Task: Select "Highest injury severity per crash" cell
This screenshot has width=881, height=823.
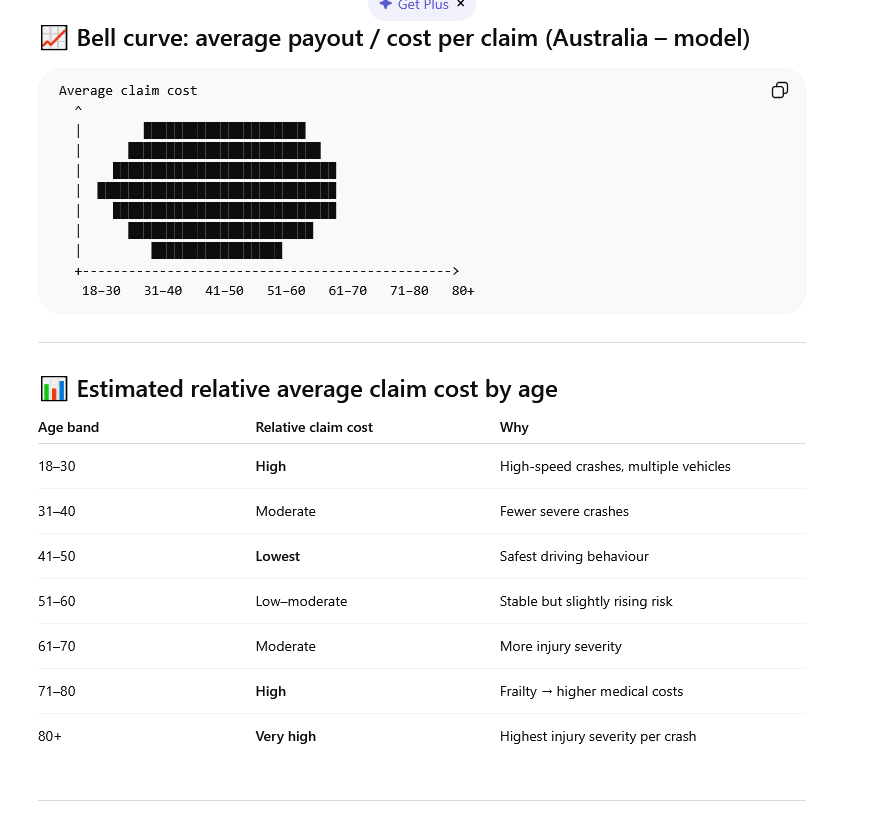Action: [598, 736]
